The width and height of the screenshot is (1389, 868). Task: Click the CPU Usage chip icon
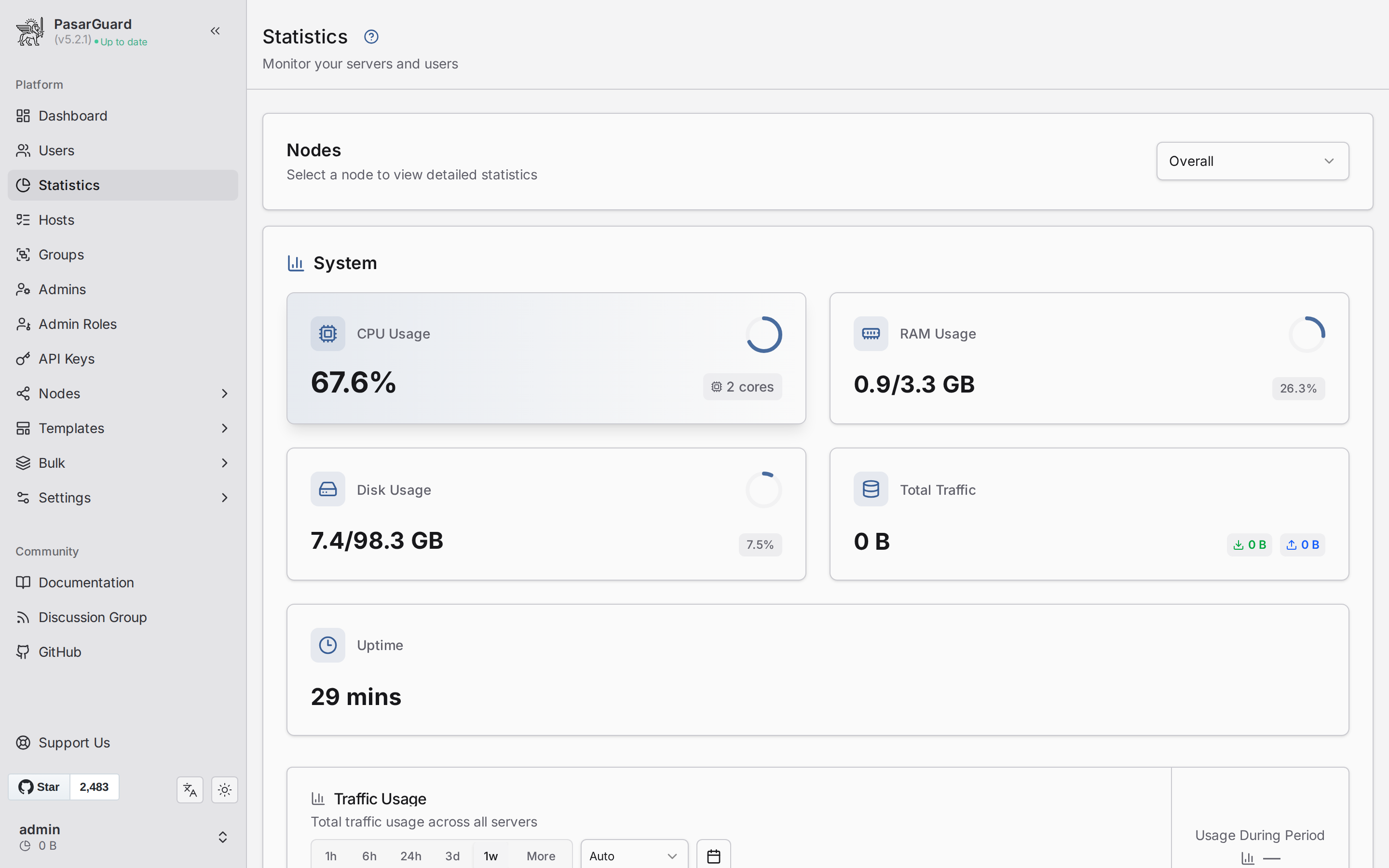tap(328, 334)
